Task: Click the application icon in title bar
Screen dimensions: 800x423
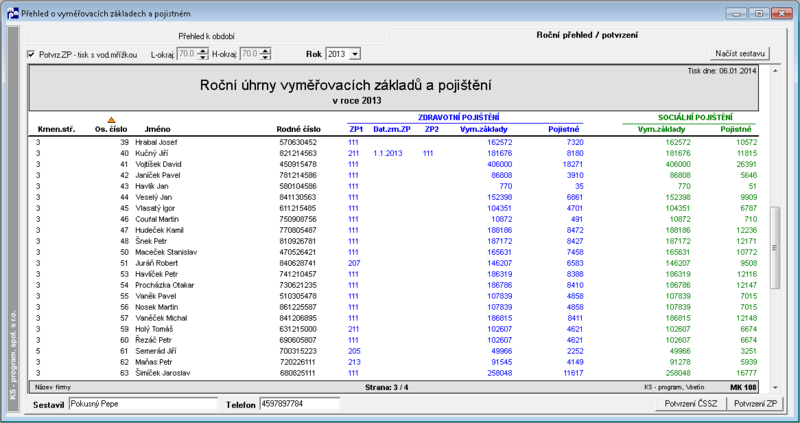Action: [13, 14]
